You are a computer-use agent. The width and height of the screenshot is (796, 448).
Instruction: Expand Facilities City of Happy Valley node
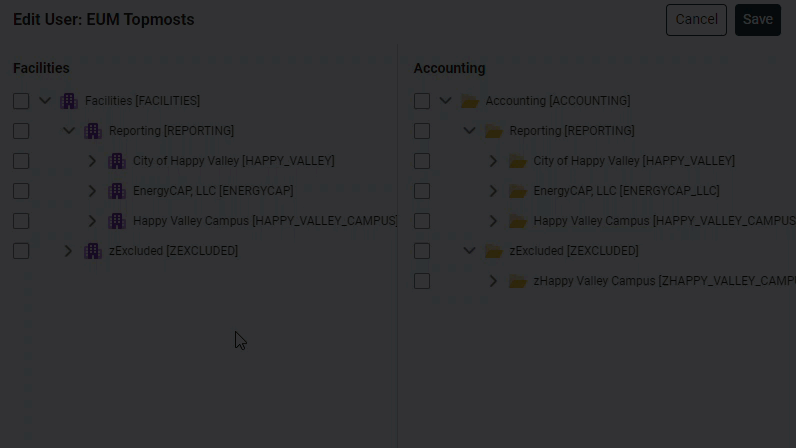tap(92, 161)
